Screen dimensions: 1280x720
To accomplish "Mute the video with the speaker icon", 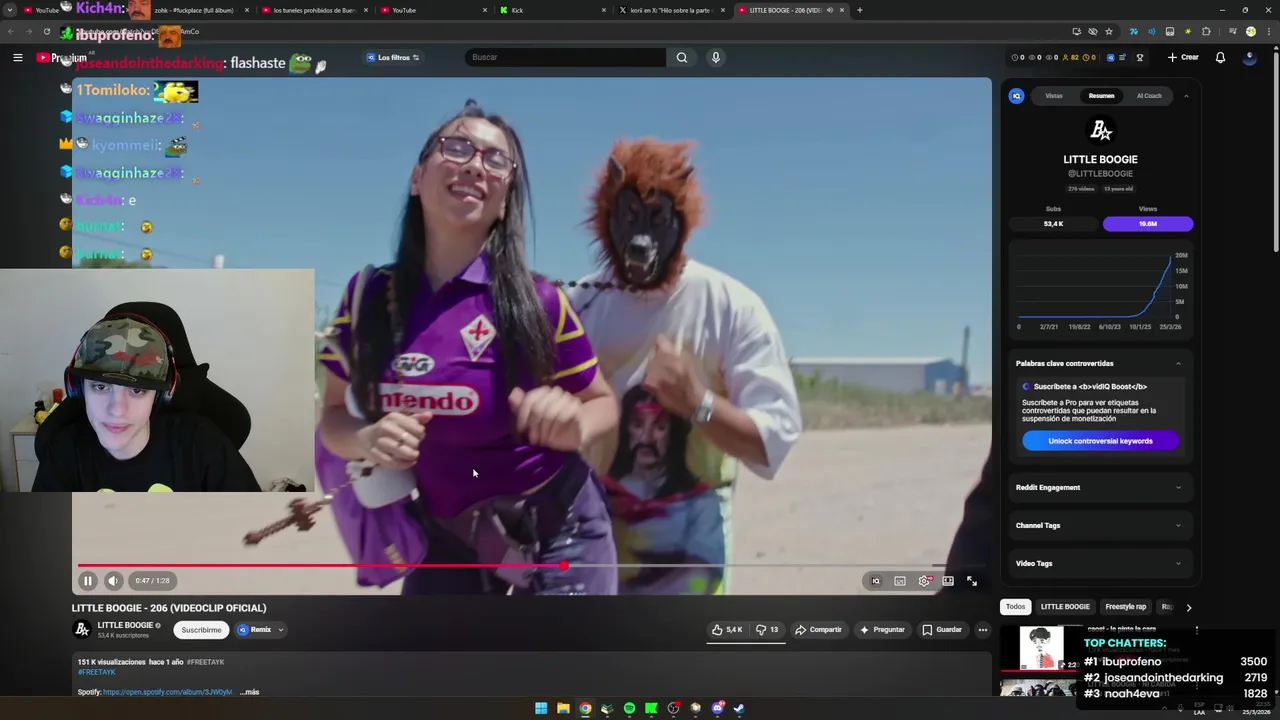I will point(113,580).
